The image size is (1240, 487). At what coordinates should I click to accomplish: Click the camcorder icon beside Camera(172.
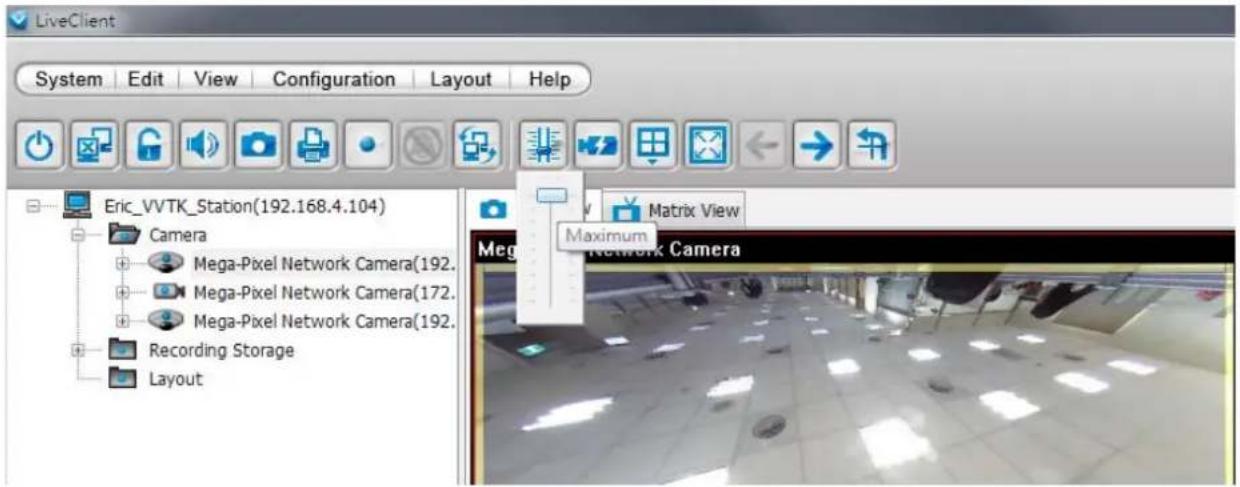[x=168, y=293]
